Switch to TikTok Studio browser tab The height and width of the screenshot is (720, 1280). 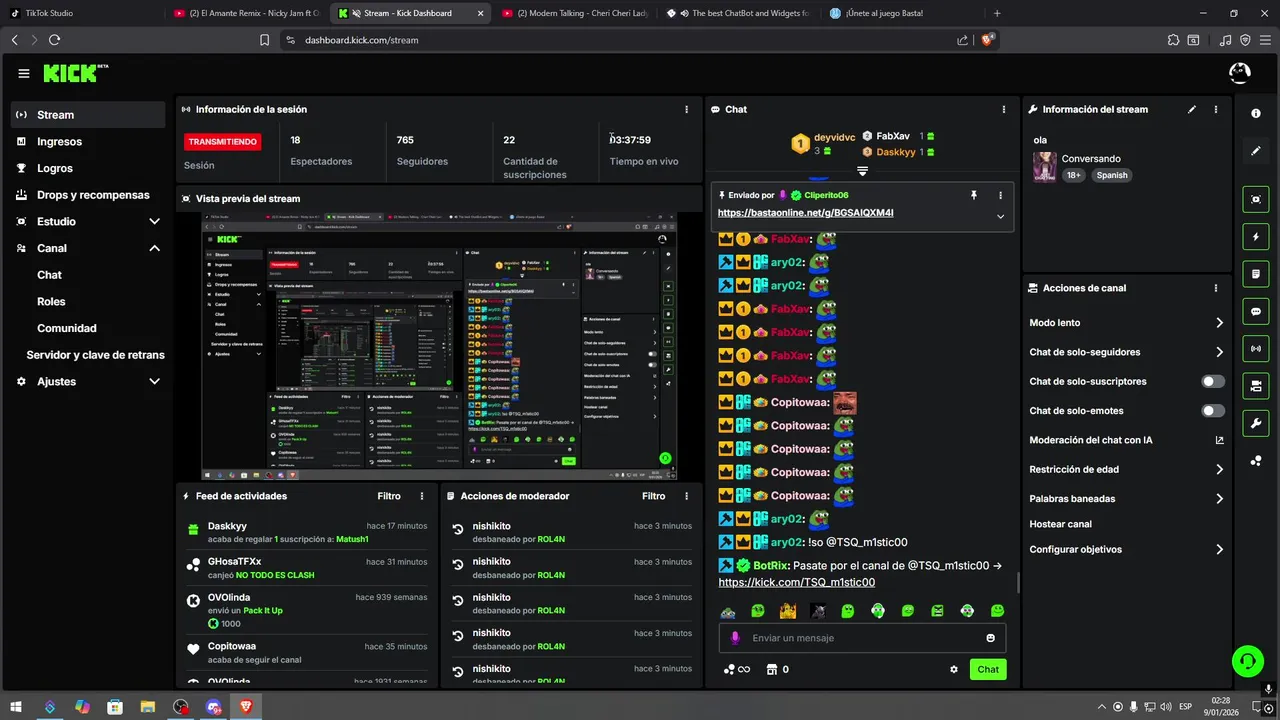(80, 13)
